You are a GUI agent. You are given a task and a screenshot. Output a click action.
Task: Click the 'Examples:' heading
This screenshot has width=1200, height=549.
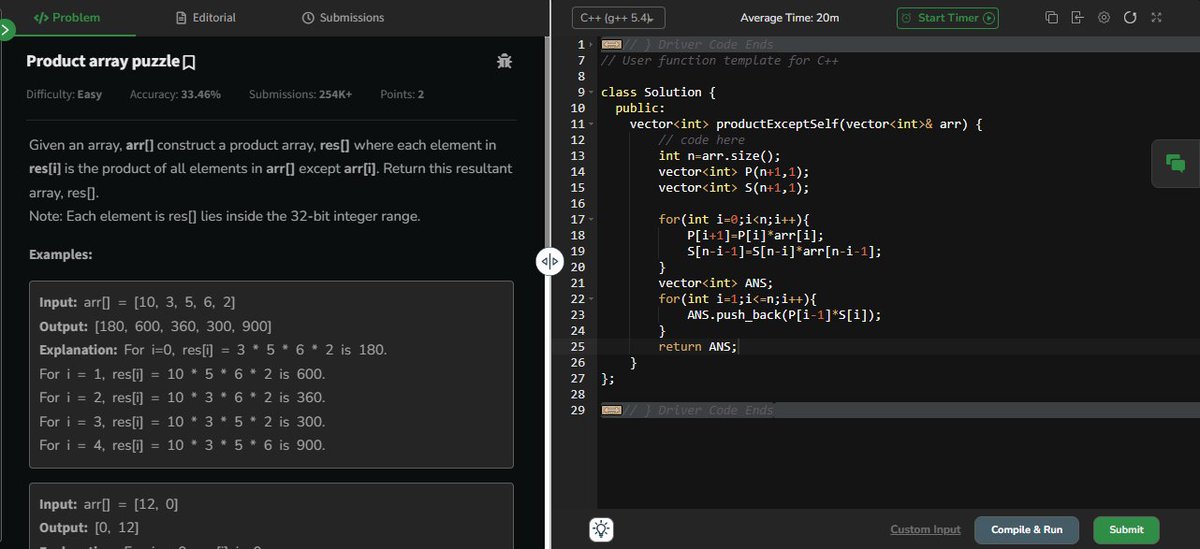click(60, 254)
